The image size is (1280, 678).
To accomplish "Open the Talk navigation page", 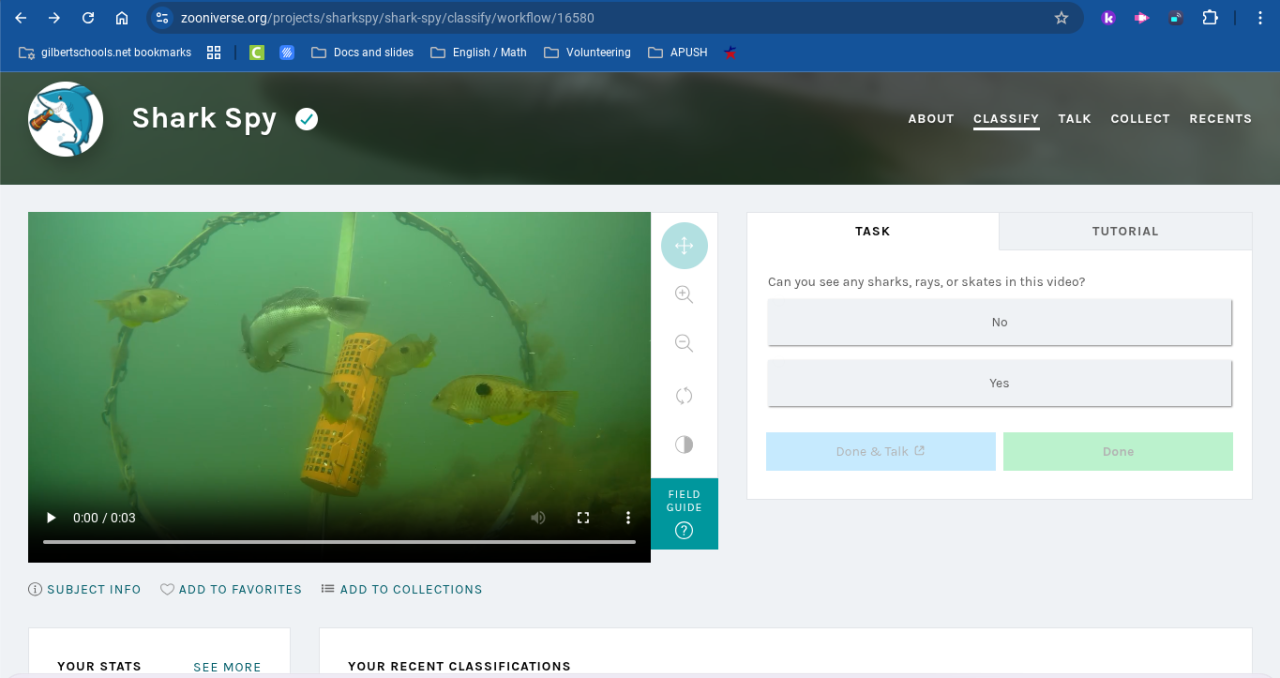I will point(1075,119).
